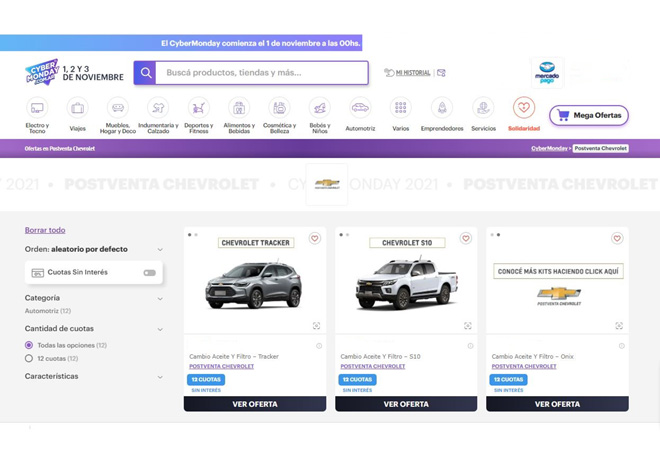Open the Viajes category icon
This screenshot has height=460, width=660.
77,109
